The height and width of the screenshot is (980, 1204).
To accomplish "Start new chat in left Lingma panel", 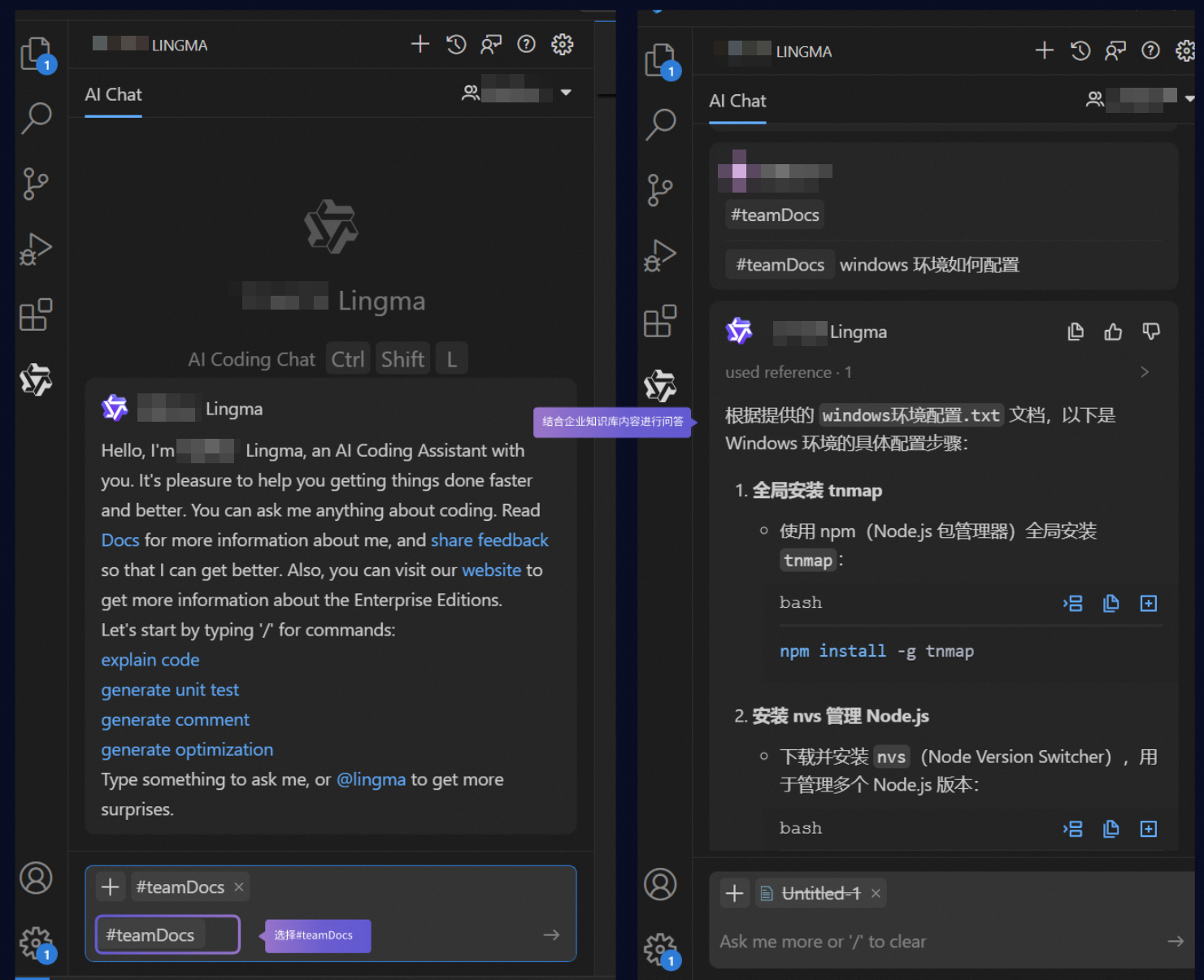I will click(420, 44).
